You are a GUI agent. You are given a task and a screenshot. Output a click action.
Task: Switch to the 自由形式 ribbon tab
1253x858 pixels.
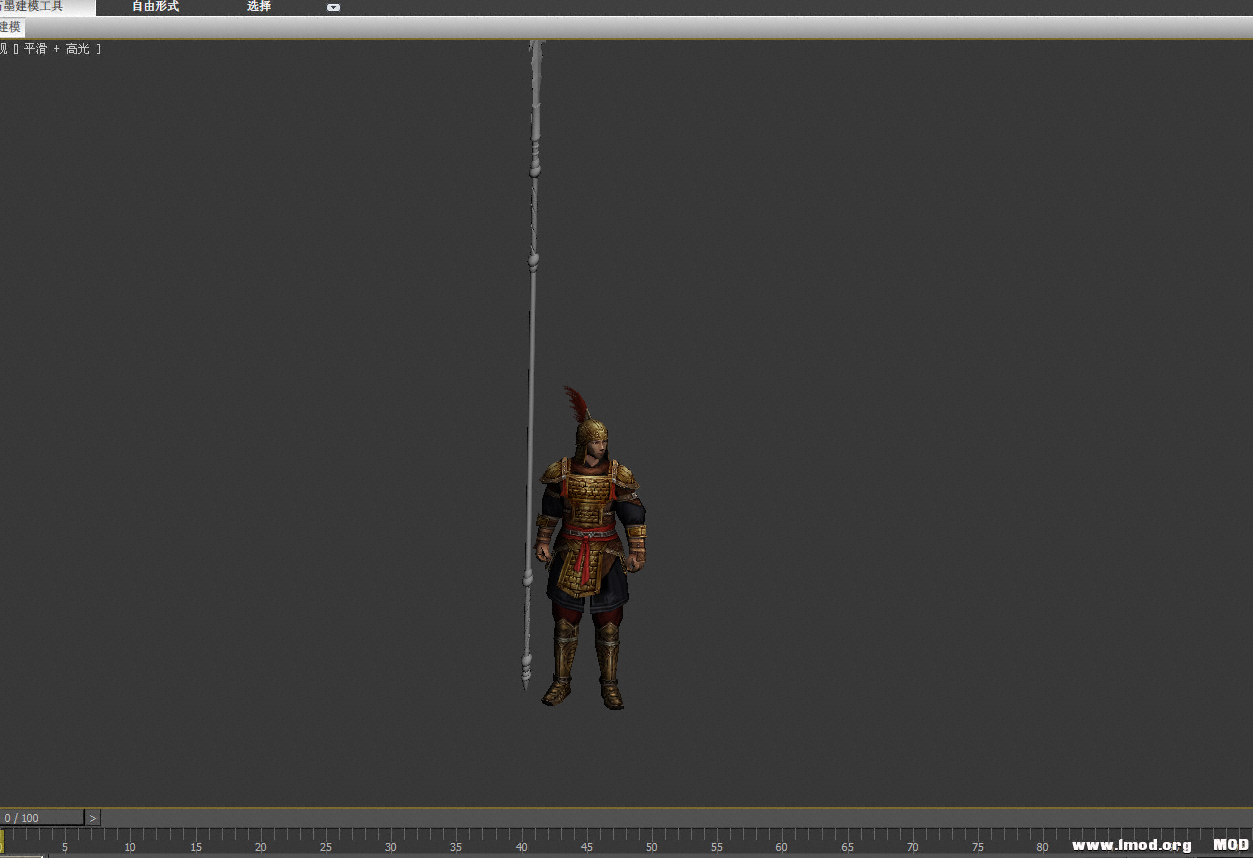click(x=155, y=7)
